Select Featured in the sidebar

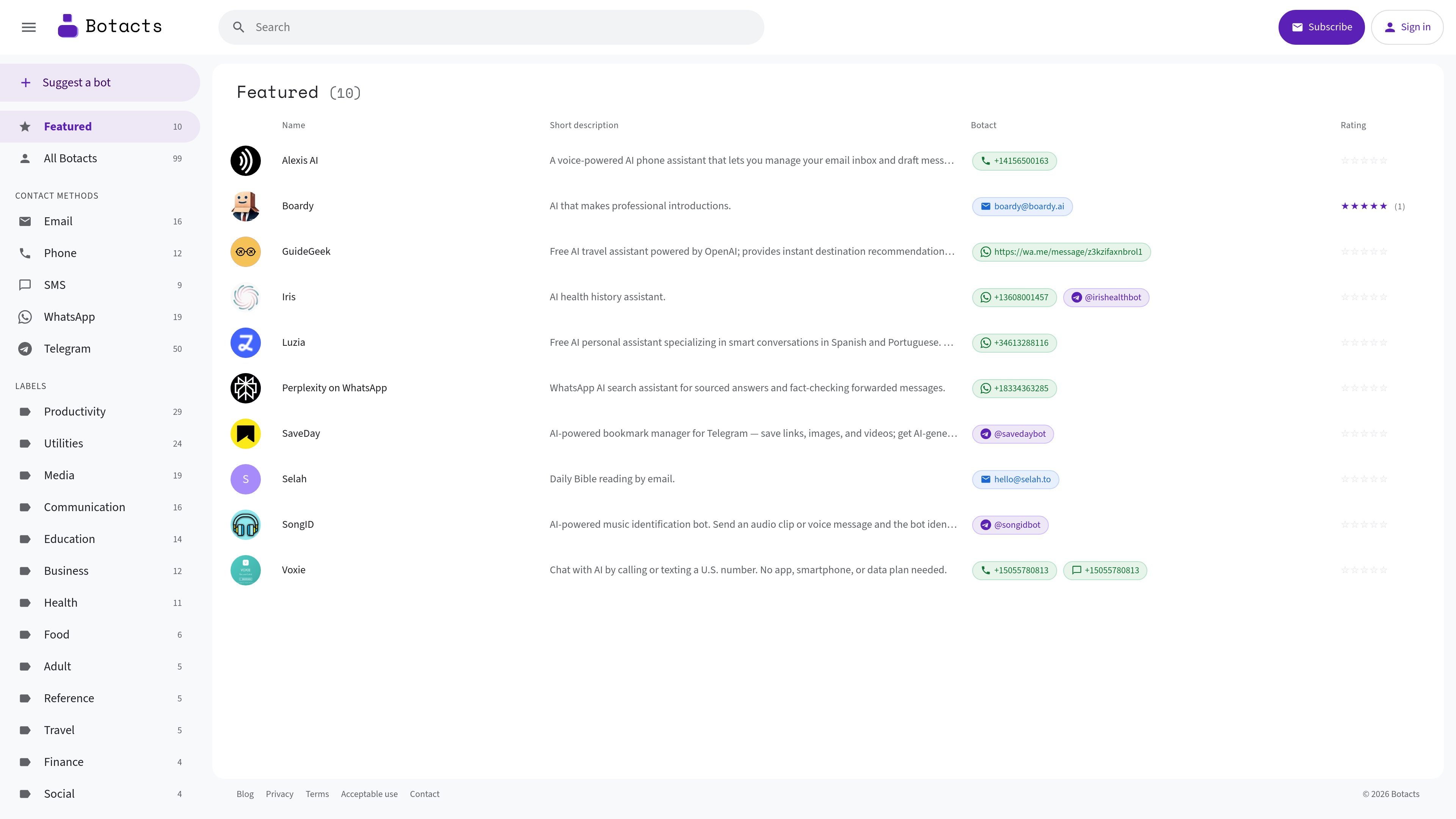pos(100,127)
